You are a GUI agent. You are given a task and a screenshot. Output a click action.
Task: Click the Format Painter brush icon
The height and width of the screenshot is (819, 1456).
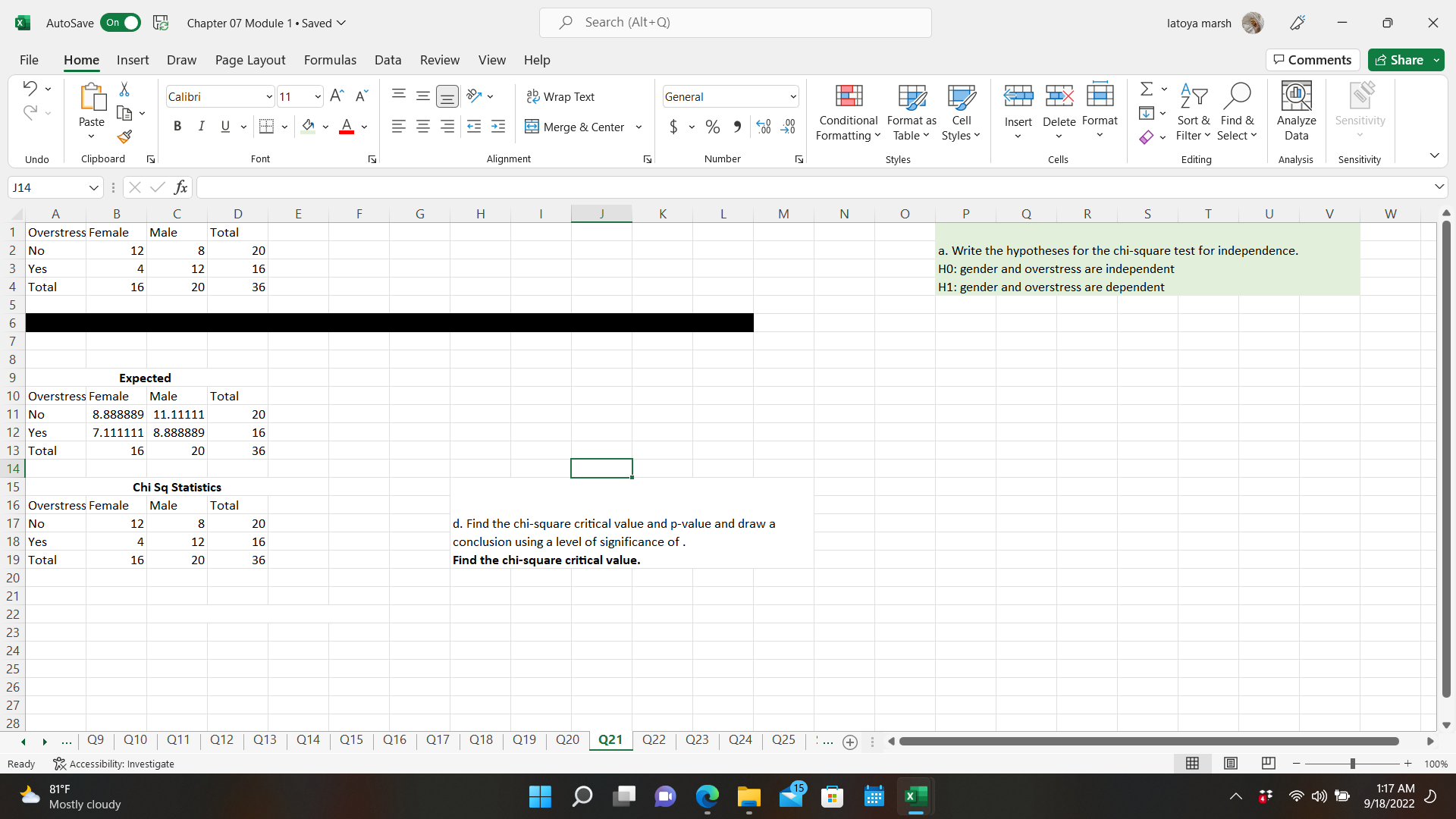(x=124, y=136)
